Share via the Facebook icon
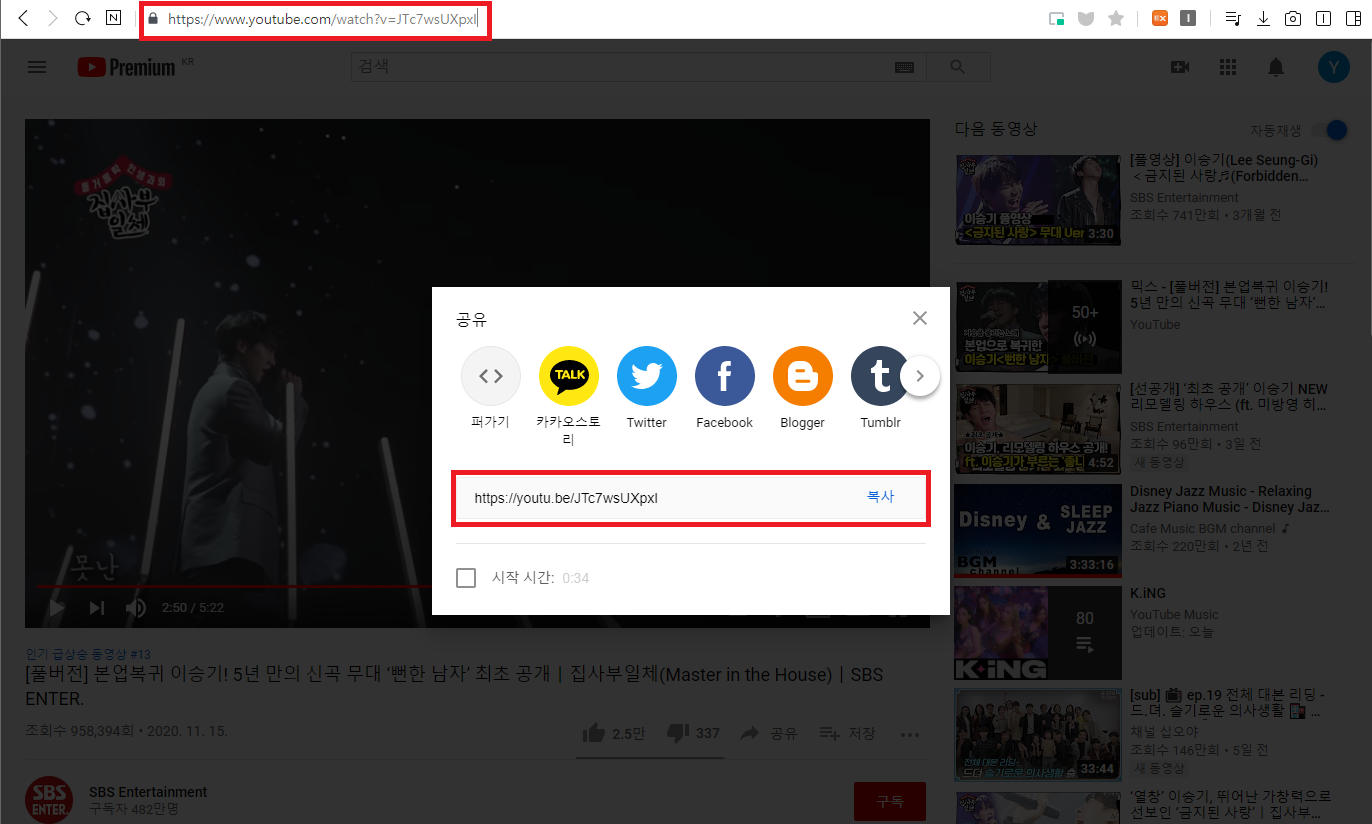 [x=725, y=376]
